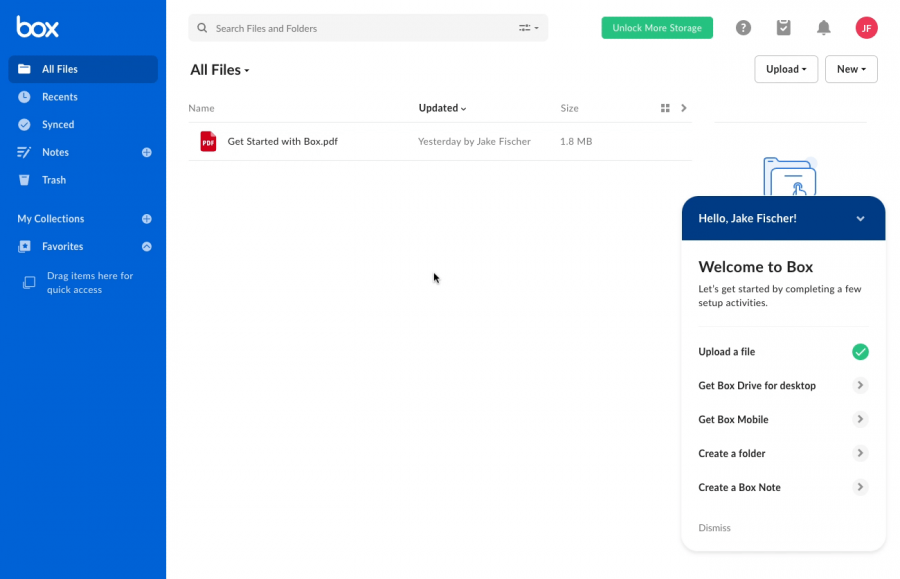Expand the Create a folder setup step
The width and height of the screenshot is (900, 579).
(x=859, y=453)
